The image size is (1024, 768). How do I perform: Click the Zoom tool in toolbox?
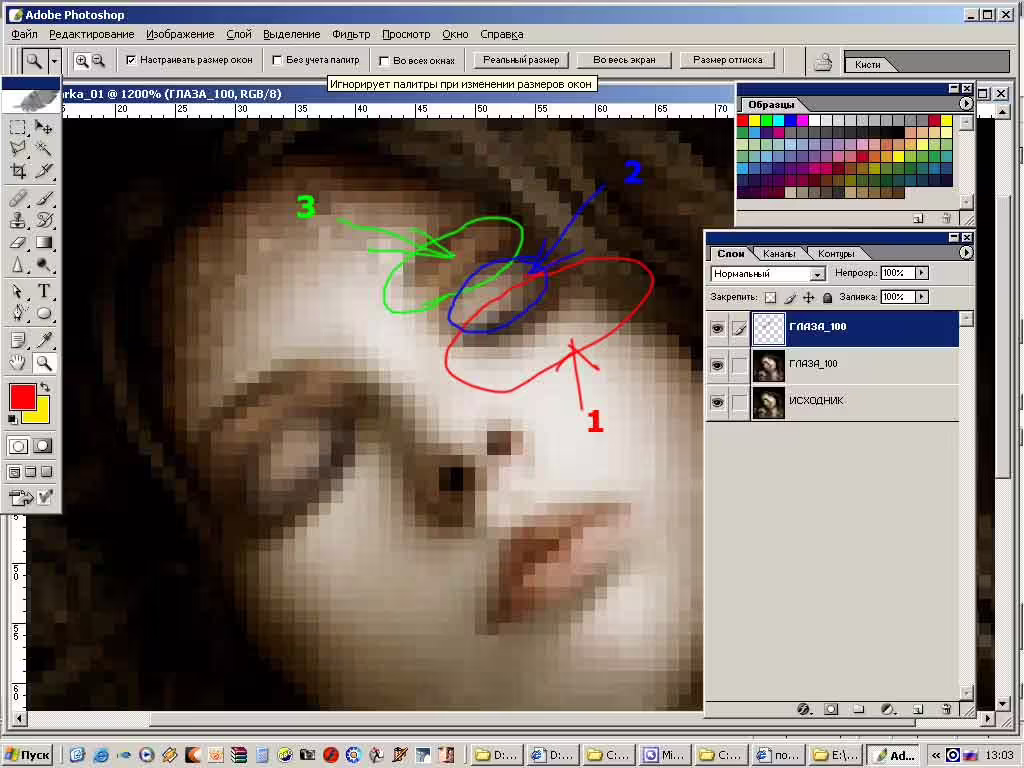[x=44, y=362]
